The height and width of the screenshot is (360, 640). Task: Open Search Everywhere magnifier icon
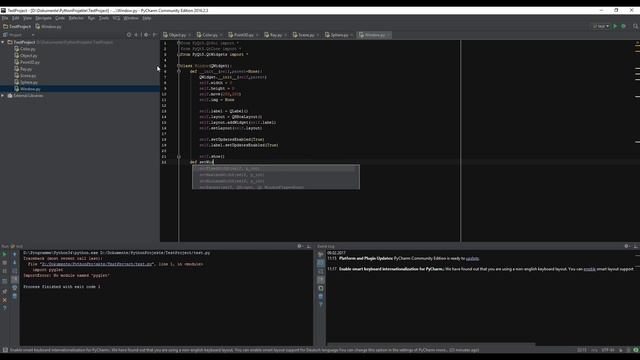click(x=636, y=27)
